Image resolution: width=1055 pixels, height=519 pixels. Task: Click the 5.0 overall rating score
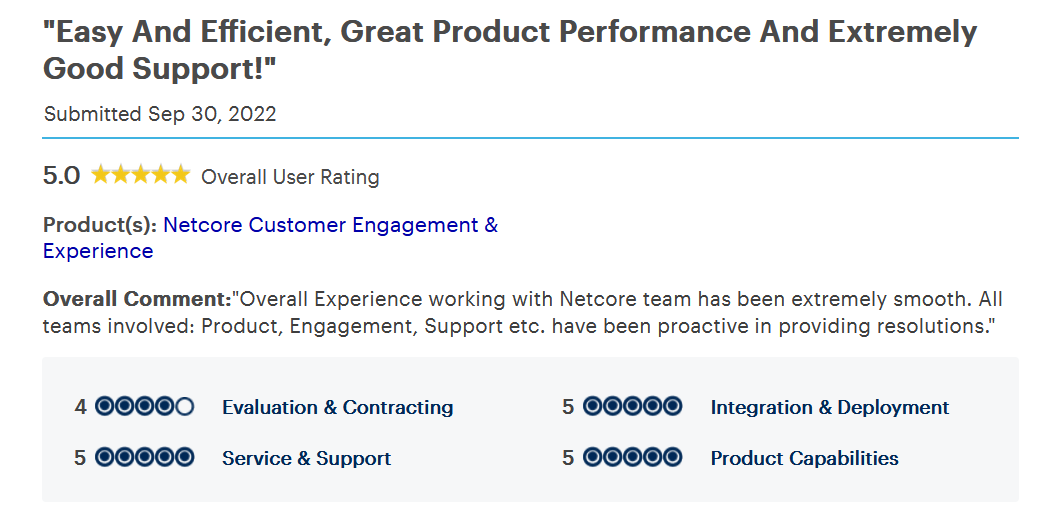(x=61, y=176)
